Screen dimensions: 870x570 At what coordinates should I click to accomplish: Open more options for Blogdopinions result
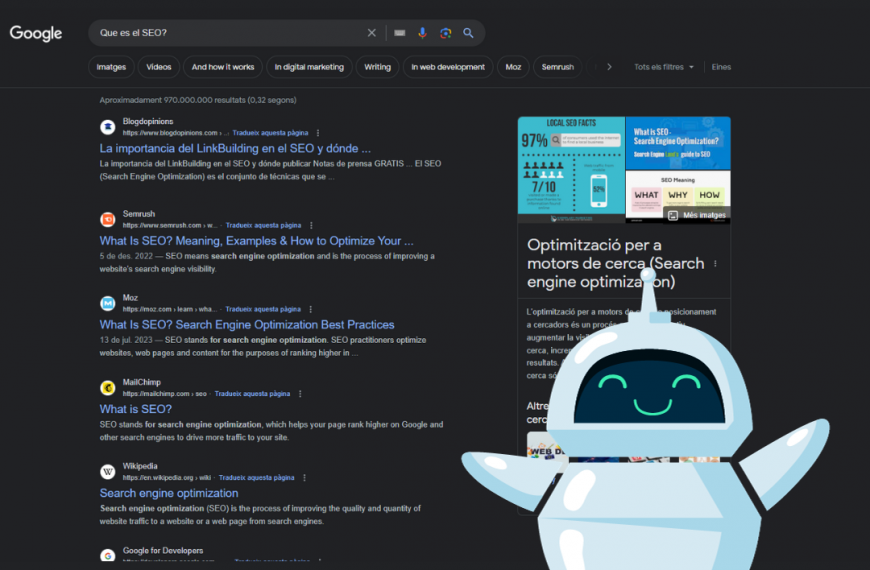tap(318, 133)
